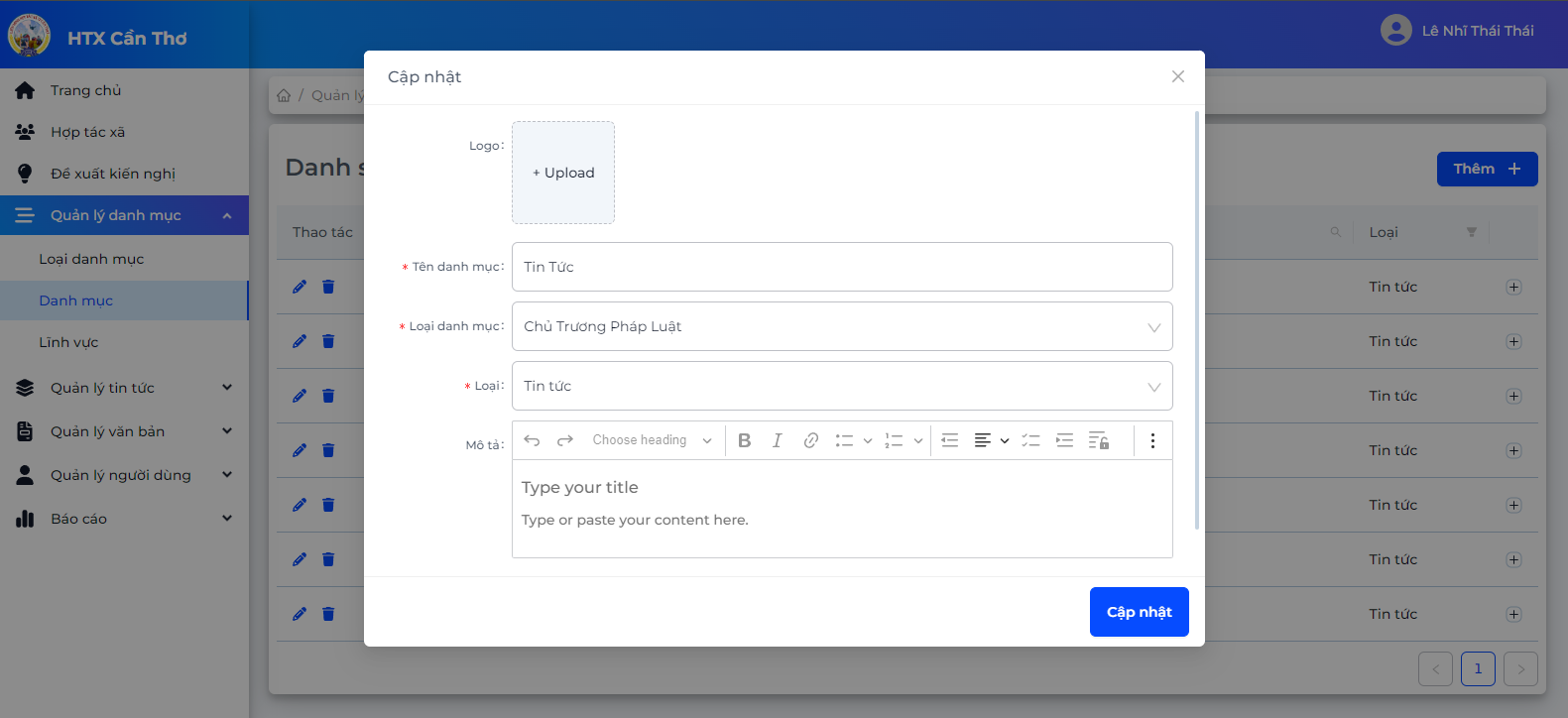The height and width of the screenshot is (718, 1568).
Task: Toggle italic formatting in the editor toolbar
Action: (778, 440)
